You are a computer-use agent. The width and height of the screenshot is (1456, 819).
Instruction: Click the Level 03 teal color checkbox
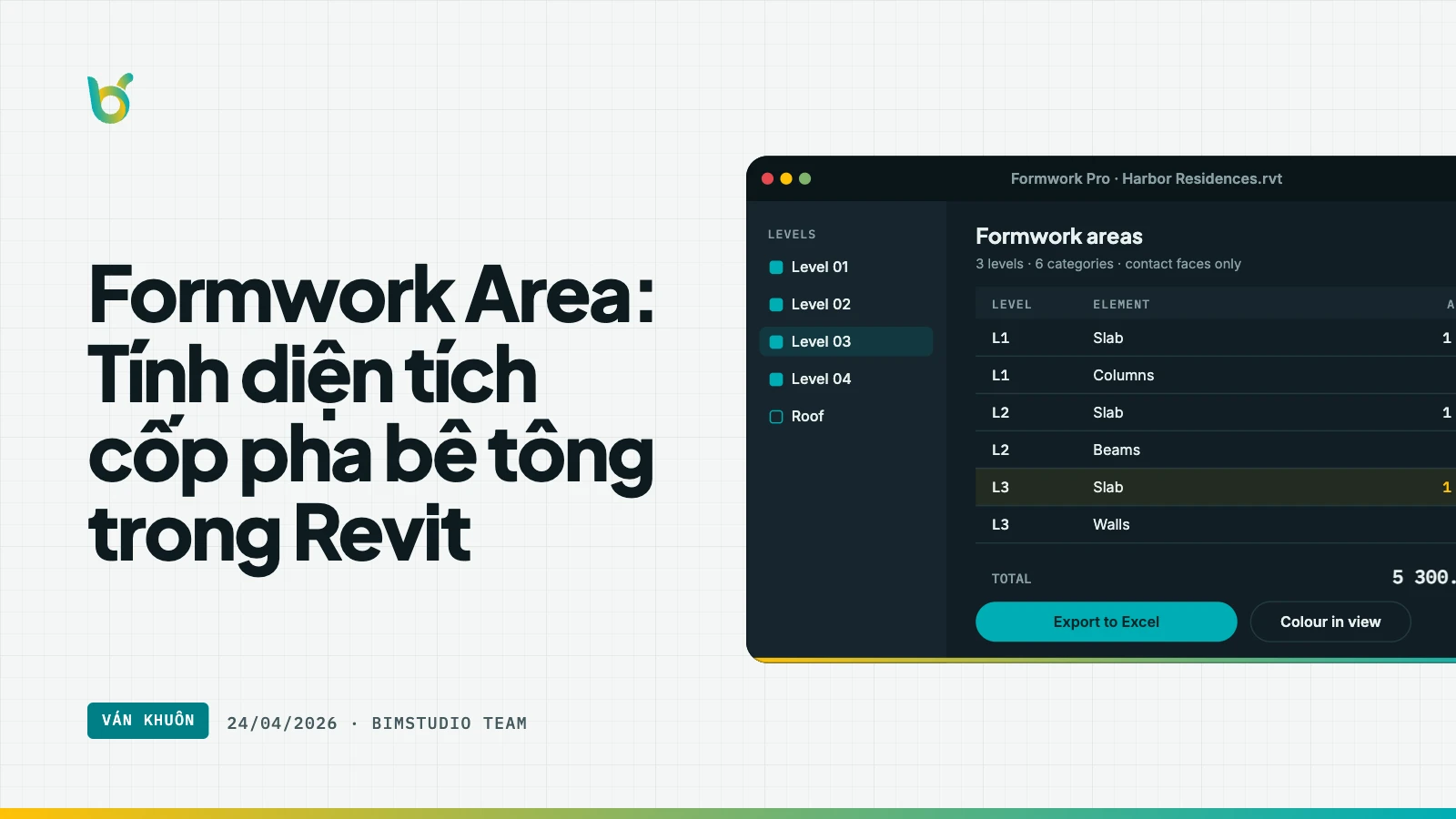[776, 342]
